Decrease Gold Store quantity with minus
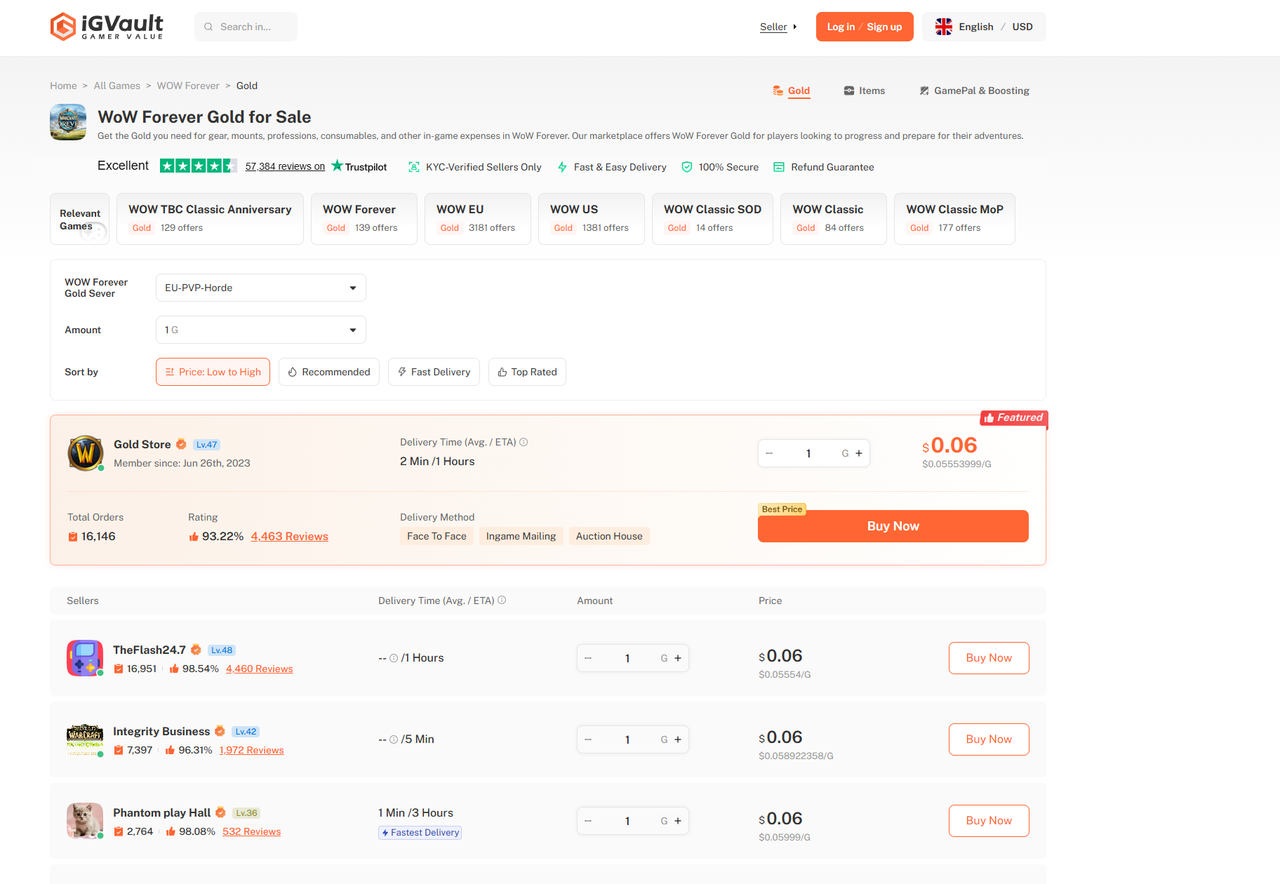This screenshot has width=1280, height=884. pos(769,453)
